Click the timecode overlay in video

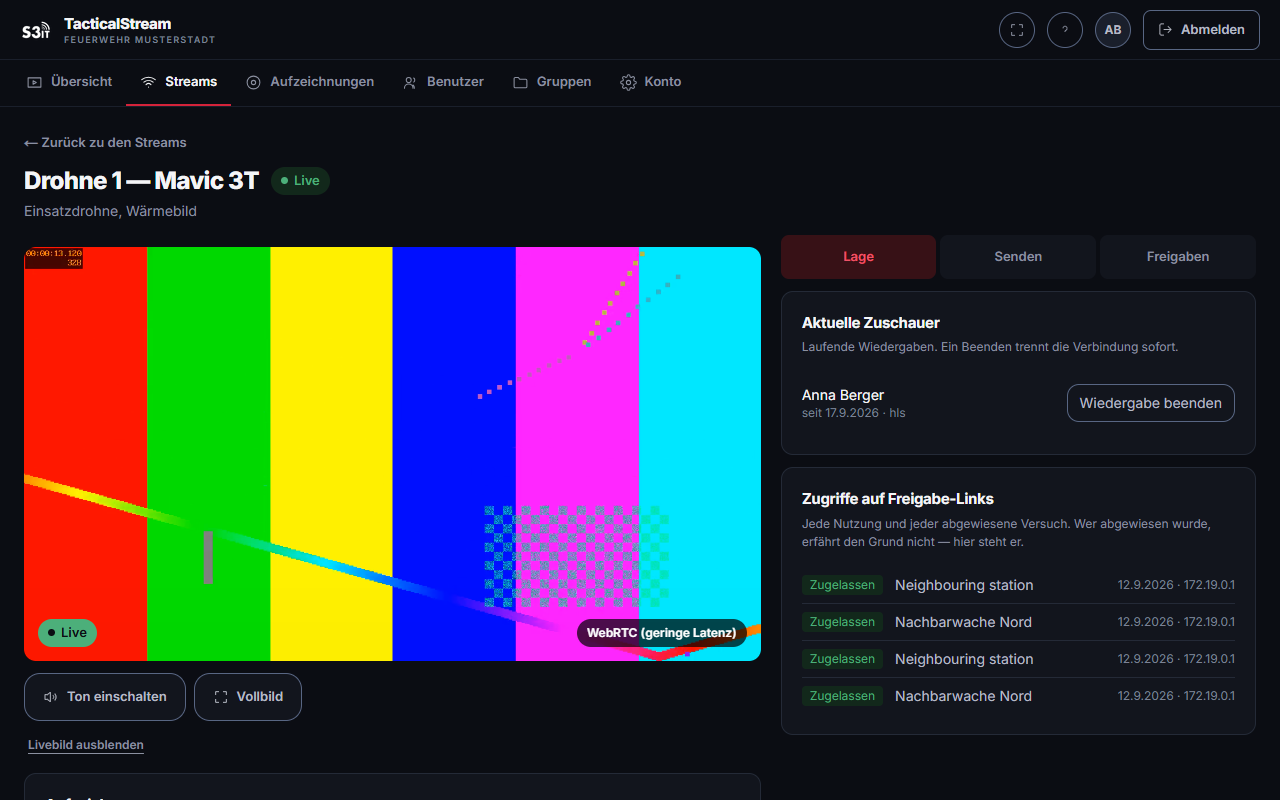click(54, 258)
